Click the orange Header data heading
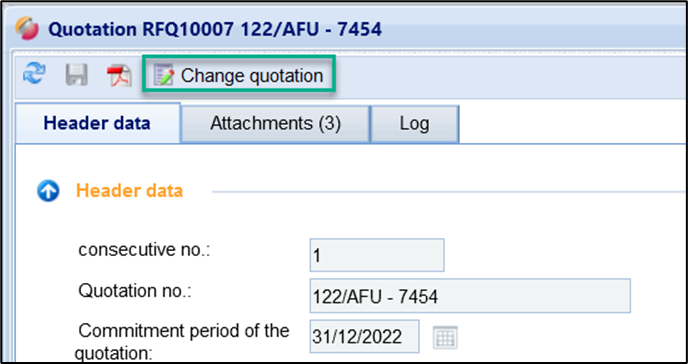This screenshot has width=688, height=364. (129, 191)
